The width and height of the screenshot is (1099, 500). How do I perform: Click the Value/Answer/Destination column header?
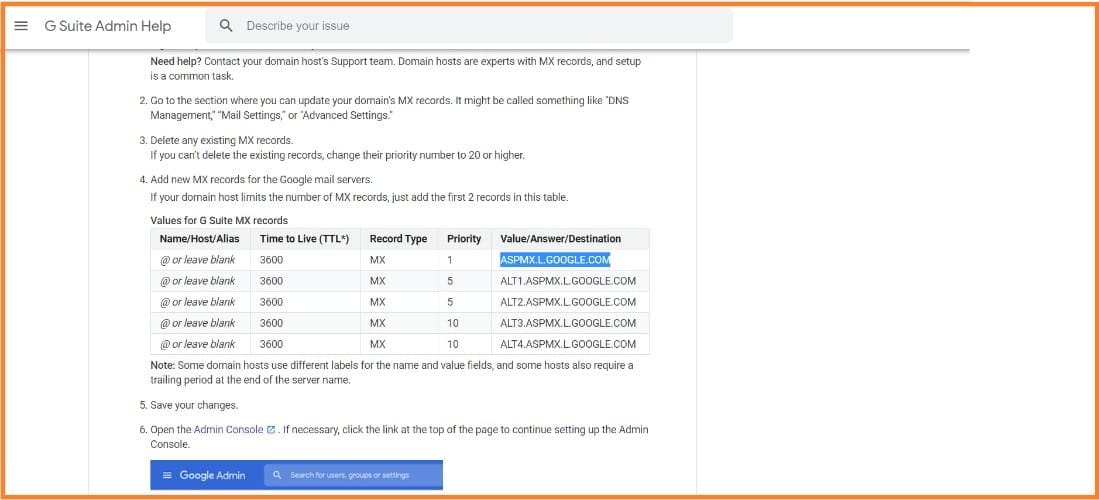pos(560,239)
